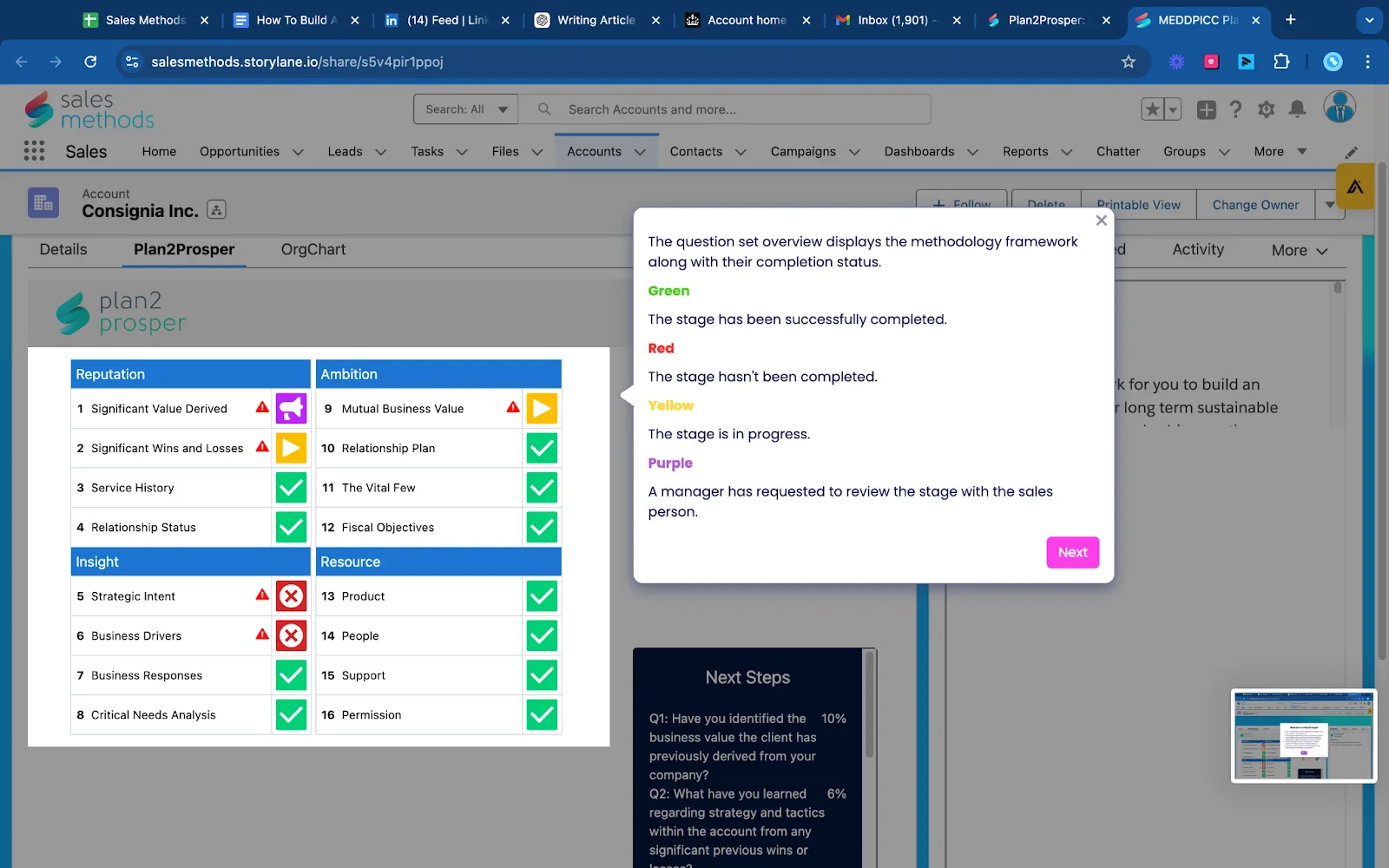
Task: Switch to the Writing Article browser tab
Action: pos(596,20)
